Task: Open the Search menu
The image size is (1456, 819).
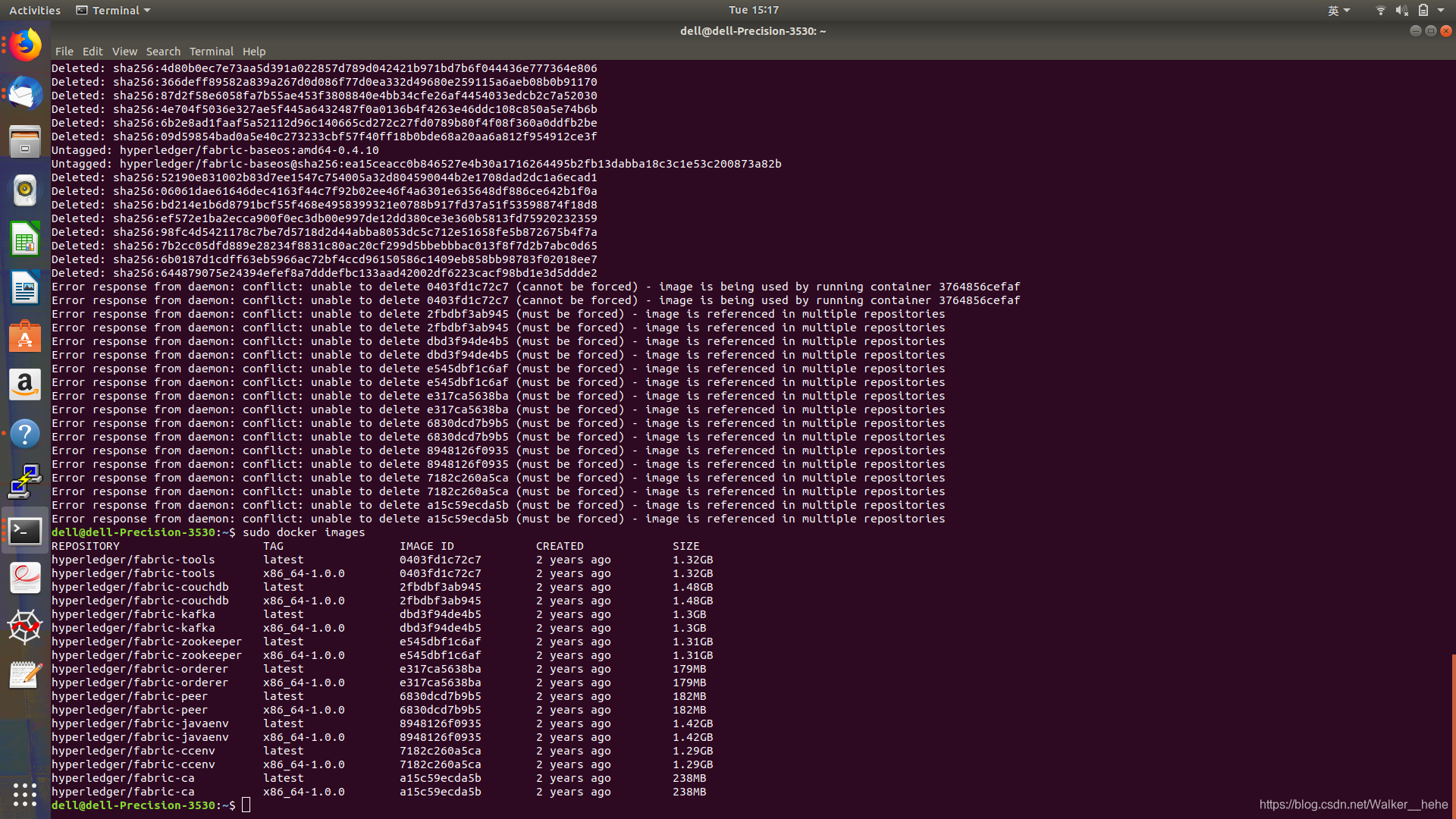Action: coord(163,52)
